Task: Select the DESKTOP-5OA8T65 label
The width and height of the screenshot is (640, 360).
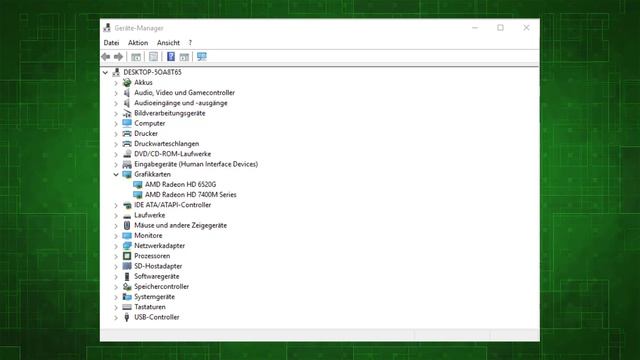Action: click(x=153, y=72)
